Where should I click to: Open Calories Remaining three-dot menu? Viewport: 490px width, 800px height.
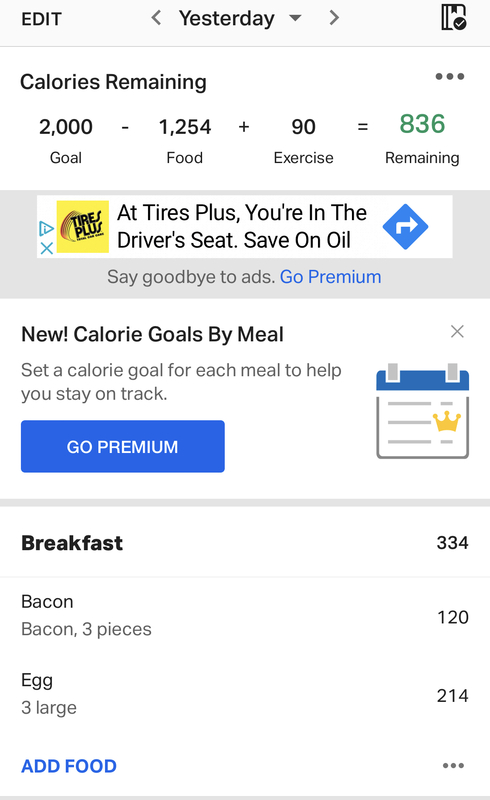click(450, 77)
